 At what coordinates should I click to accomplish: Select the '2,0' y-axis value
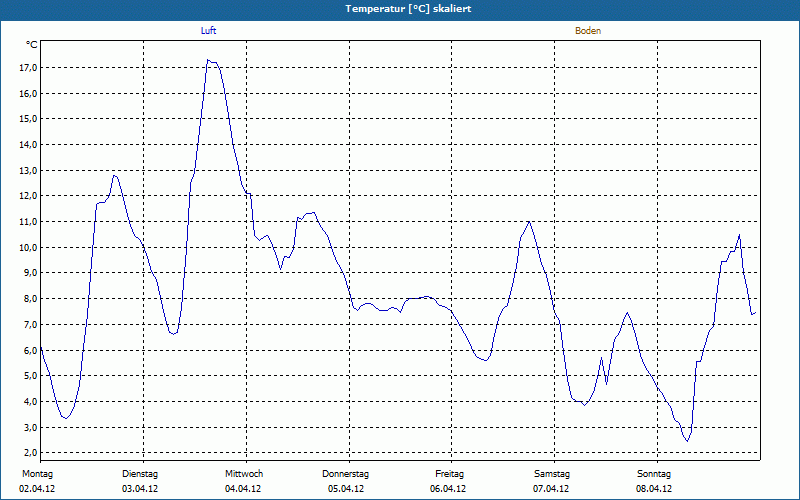click(x=30, y=453)
